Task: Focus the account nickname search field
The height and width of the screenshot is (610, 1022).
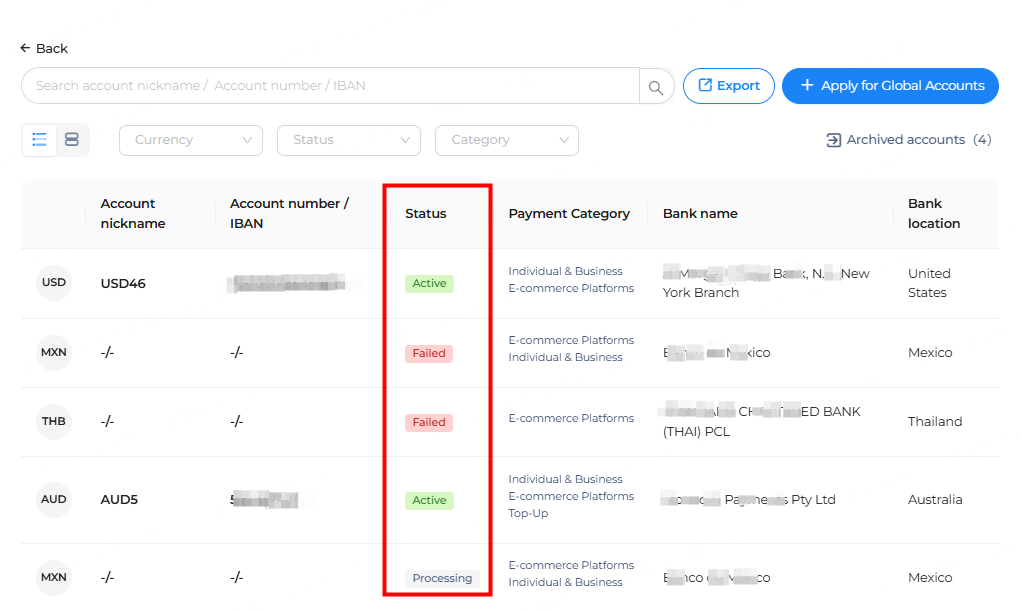Action: pyautogui.click(x=330, y=85)
